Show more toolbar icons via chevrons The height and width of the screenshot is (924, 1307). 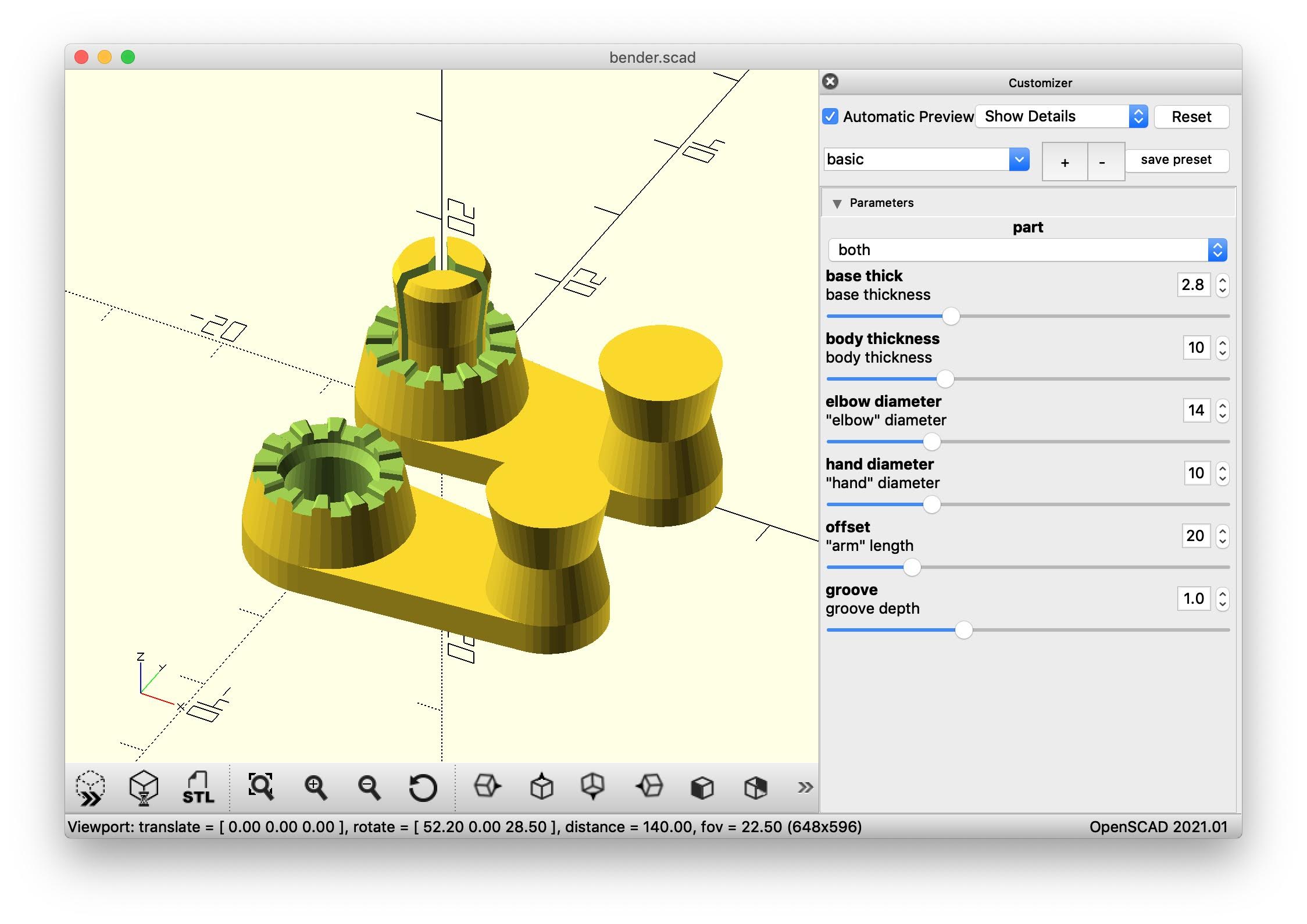[805, 787]
